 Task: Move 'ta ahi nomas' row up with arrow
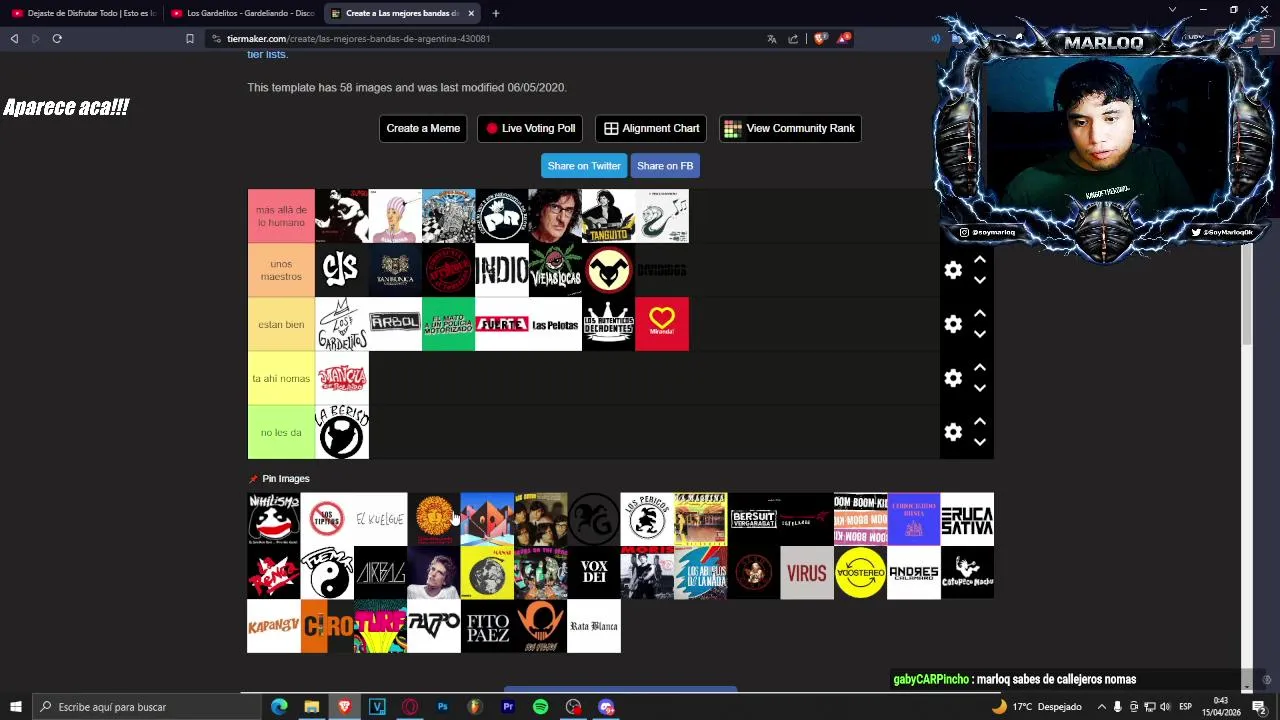click(x=980, y=368)
